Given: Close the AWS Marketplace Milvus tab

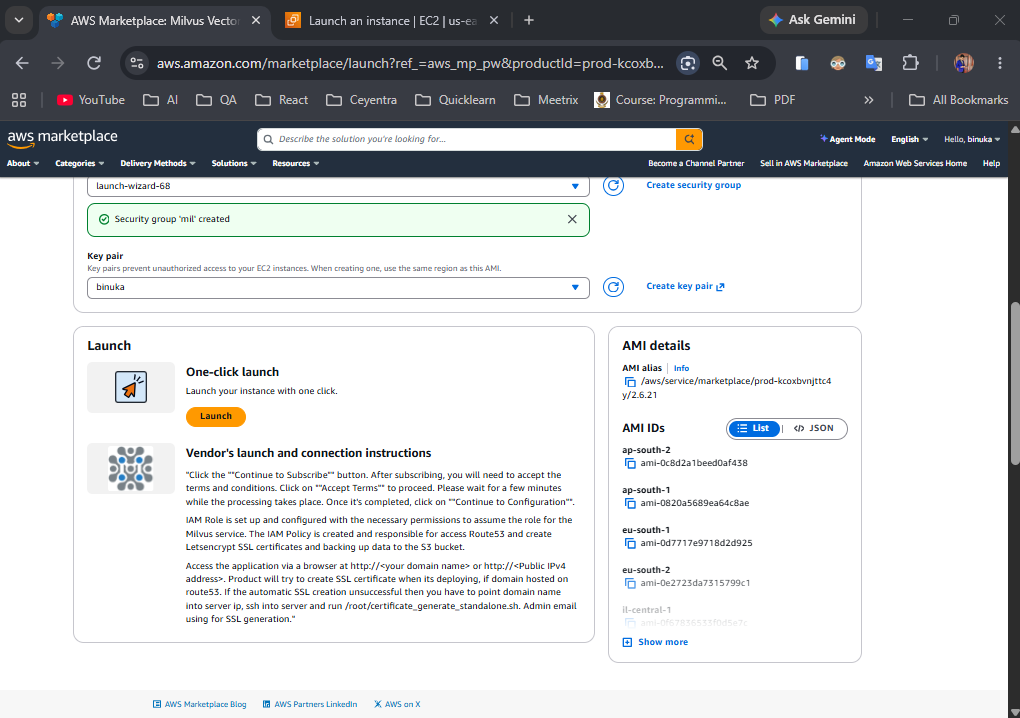Looking at the screenshot, I should 256,21.
